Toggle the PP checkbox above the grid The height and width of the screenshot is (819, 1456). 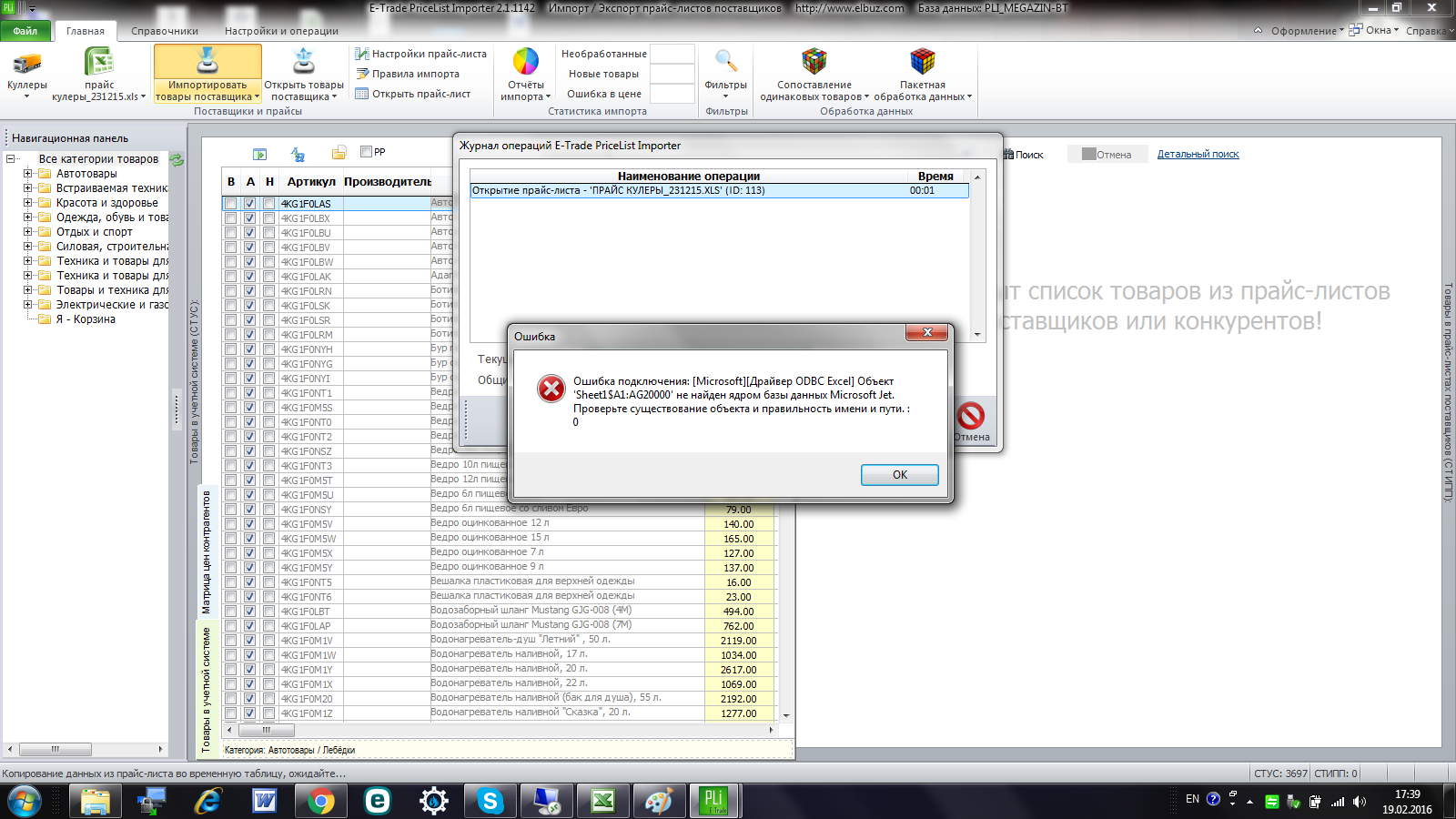[366, 152]
